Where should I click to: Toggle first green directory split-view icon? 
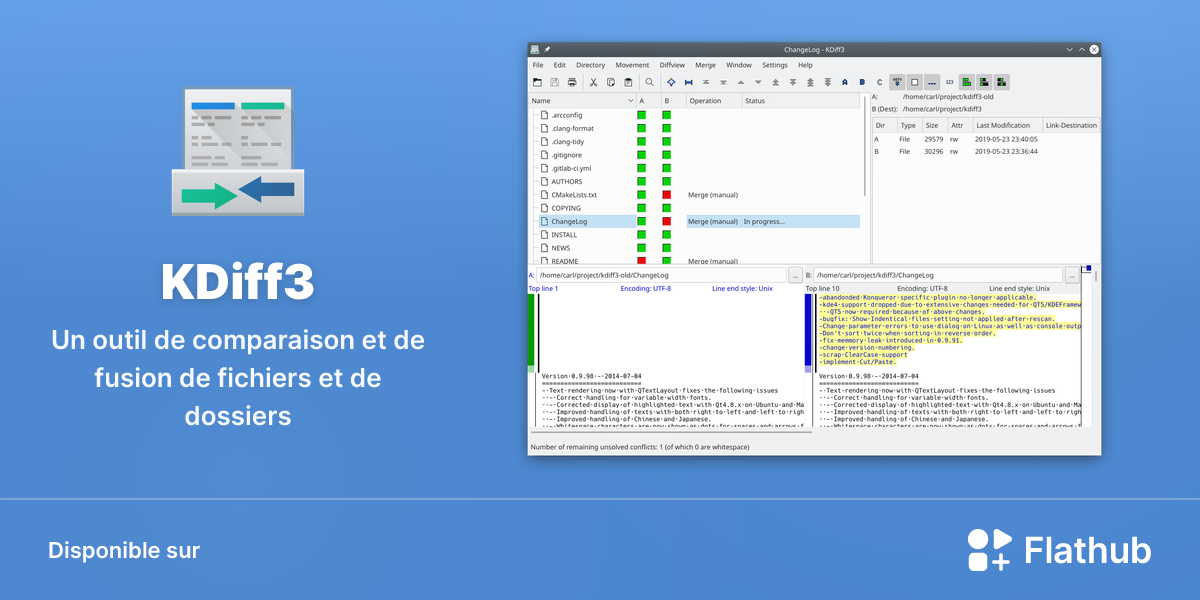967,82
